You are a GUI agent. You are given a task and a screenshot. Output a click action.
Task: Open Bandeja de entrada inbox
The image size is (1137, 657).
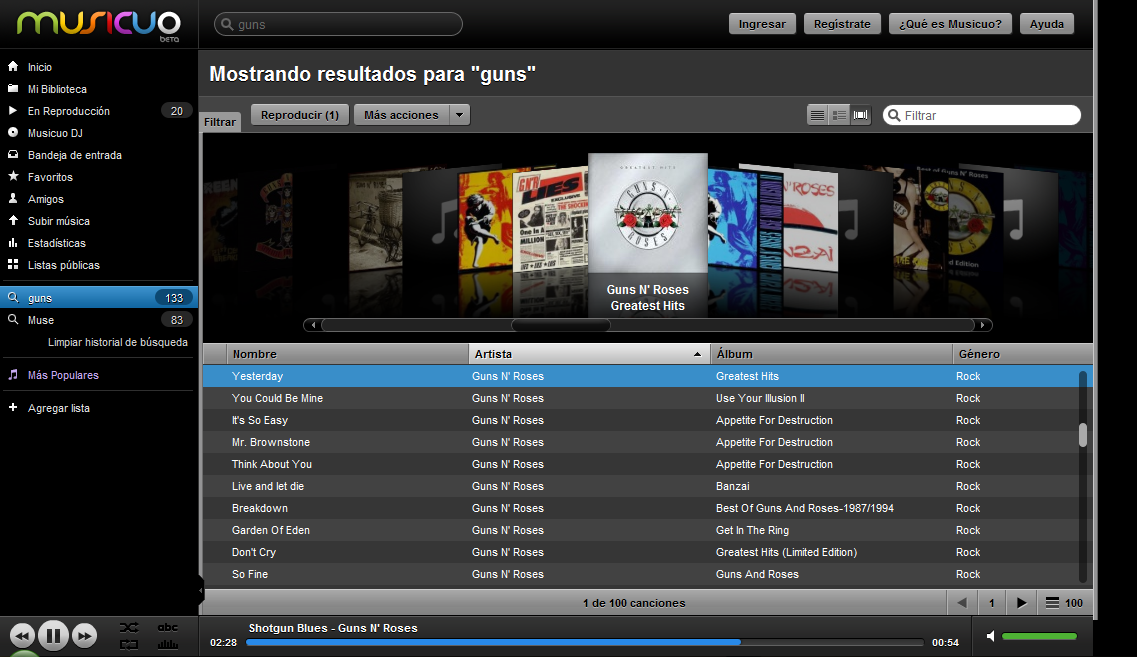click(74, 155)
